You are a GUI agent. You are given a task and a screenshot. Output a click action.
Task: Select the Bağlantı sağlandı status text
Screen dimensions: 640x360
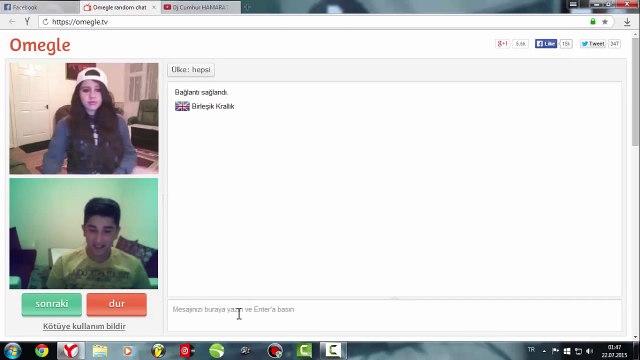click(201, 92)
